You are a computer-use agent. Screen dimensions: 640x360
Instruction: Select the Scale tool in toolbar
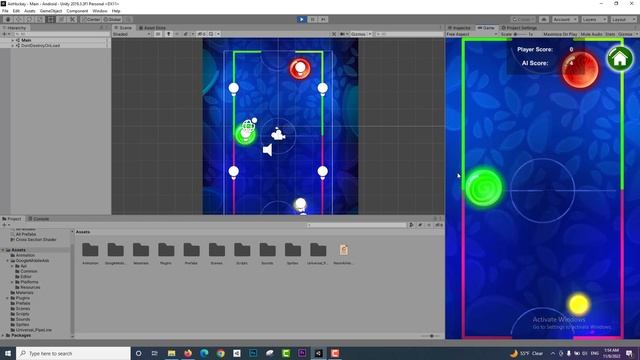pyautogui.click(x=40, y=19)
